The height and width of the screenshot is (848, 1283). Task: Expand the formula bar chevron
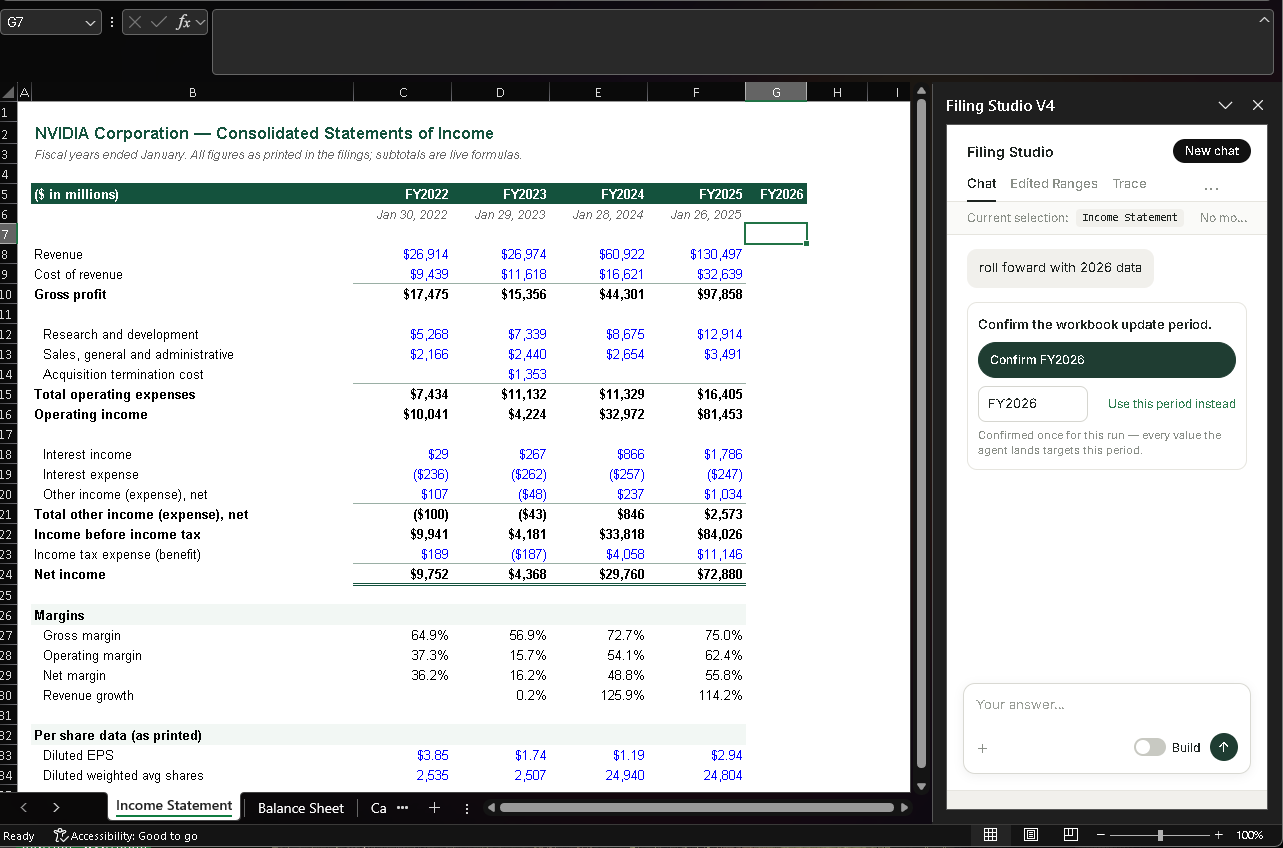click(x=1264, y=19)
